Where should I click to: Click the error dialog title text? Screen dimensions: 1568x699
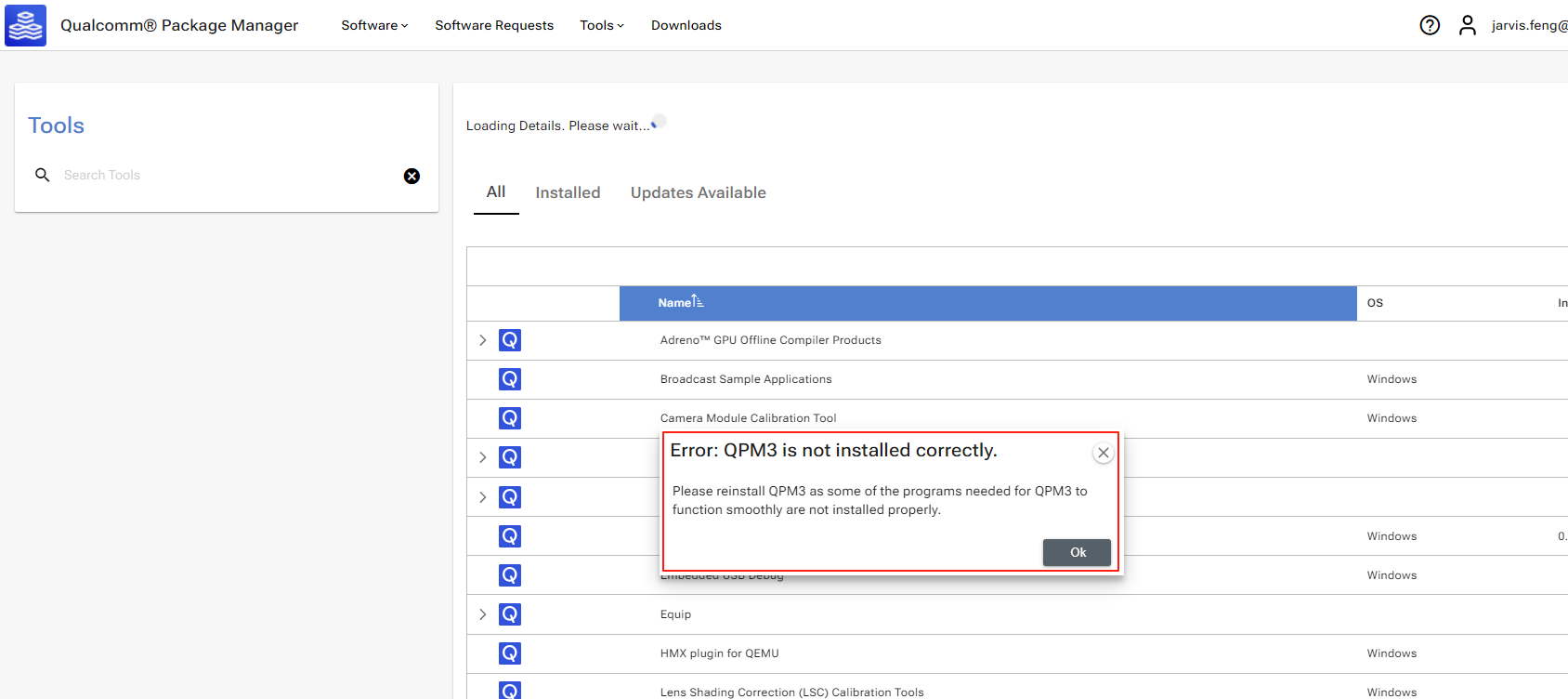pos(833,450)
